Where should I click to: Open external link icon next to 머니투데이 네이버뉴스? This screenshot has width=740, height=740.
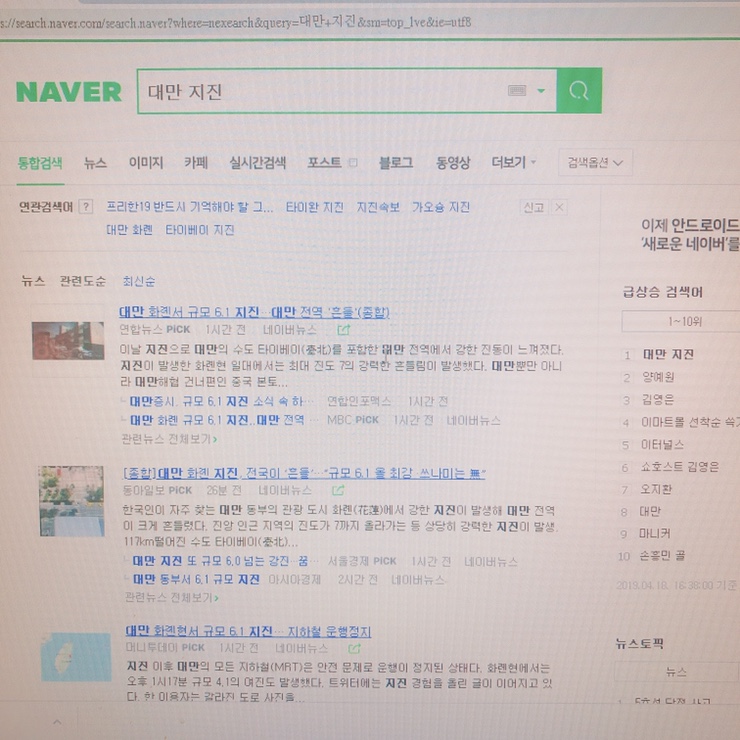pos(354,648)
